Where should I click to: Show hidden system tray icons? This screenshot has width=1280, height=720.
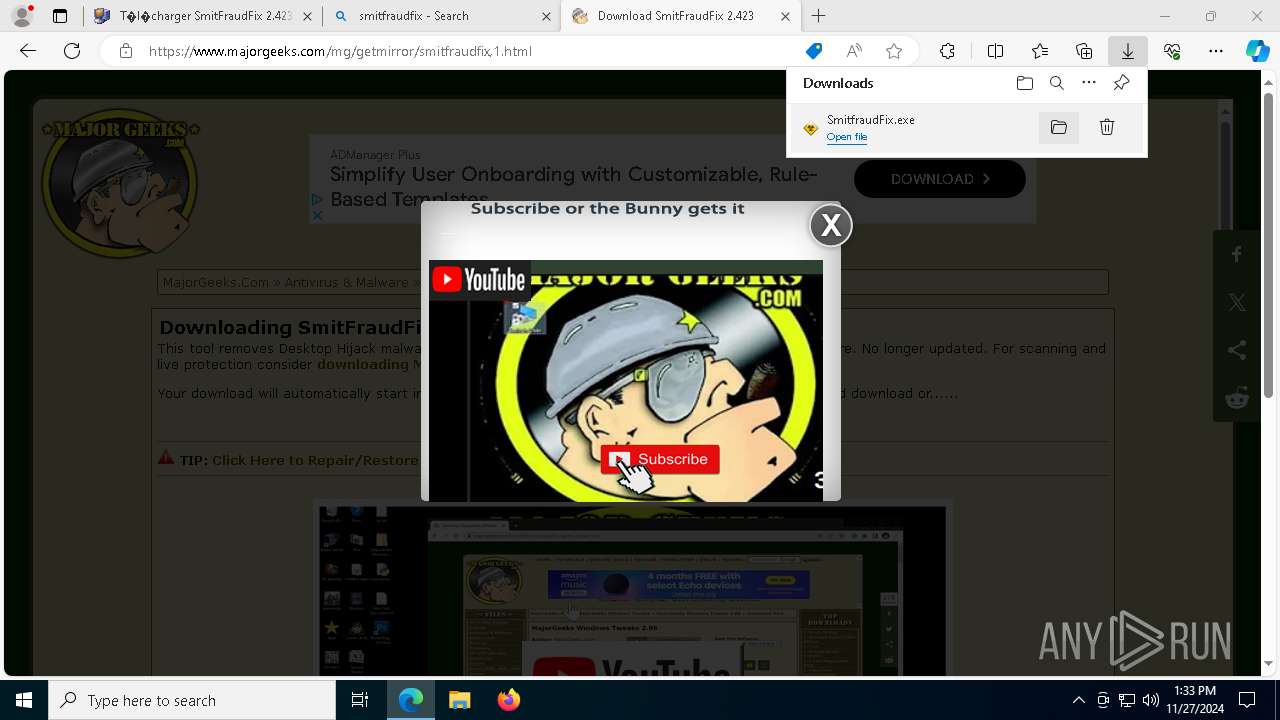[1078, 700]
